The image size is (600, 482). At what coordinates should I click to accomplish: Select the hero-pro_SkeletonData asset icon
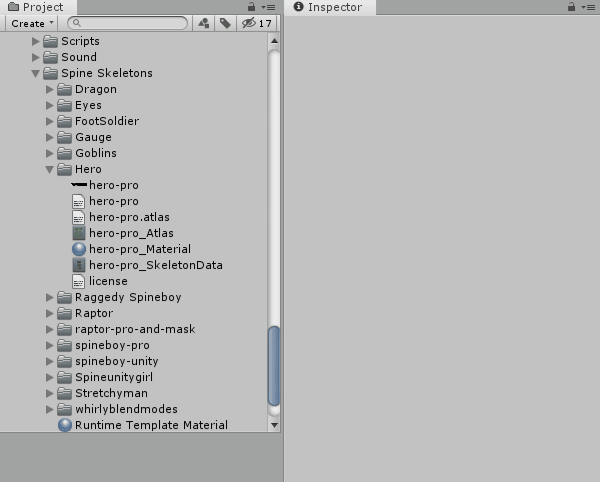point(79,265)
